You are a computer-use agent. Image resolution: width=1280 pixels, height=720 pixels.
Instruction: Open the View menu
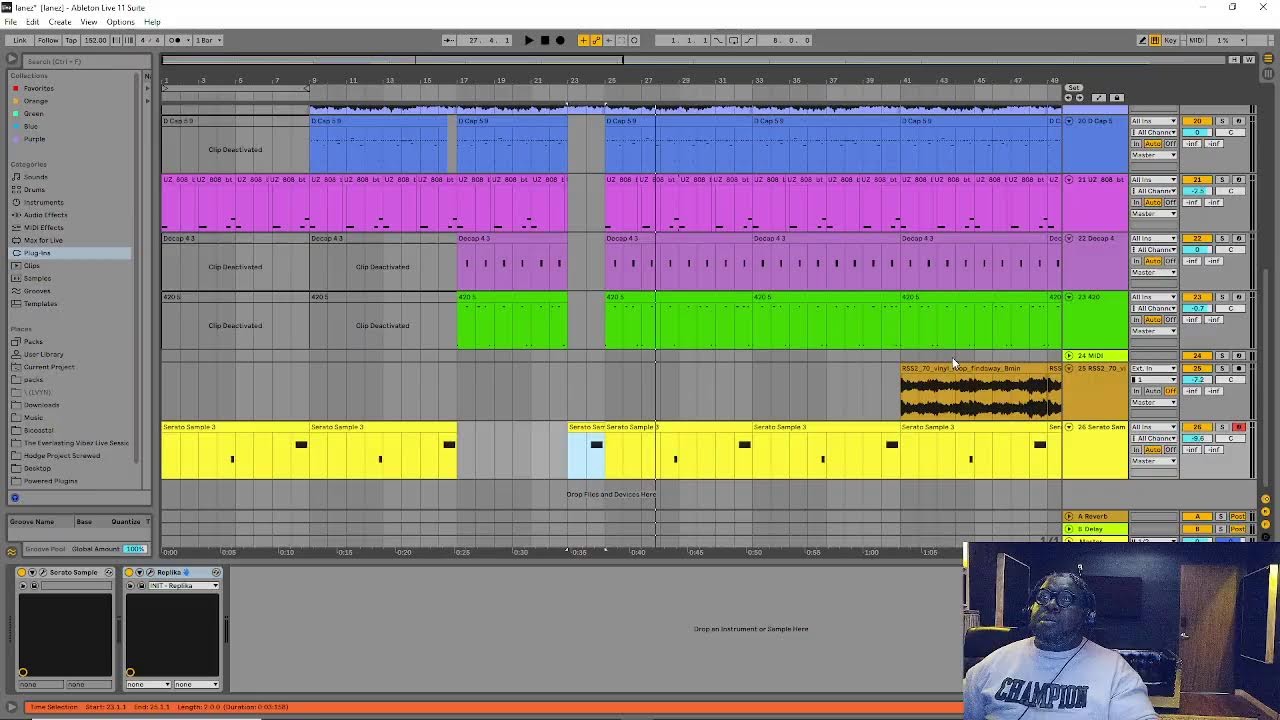click(89, 22)
